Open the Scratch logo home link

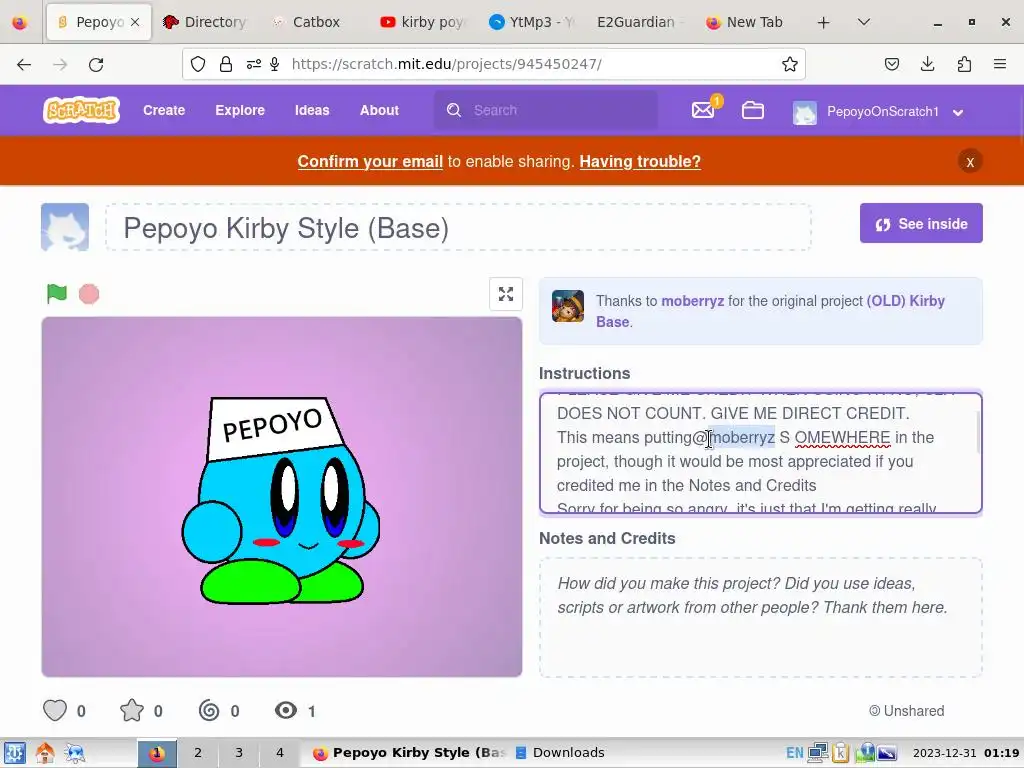point(81,110)
